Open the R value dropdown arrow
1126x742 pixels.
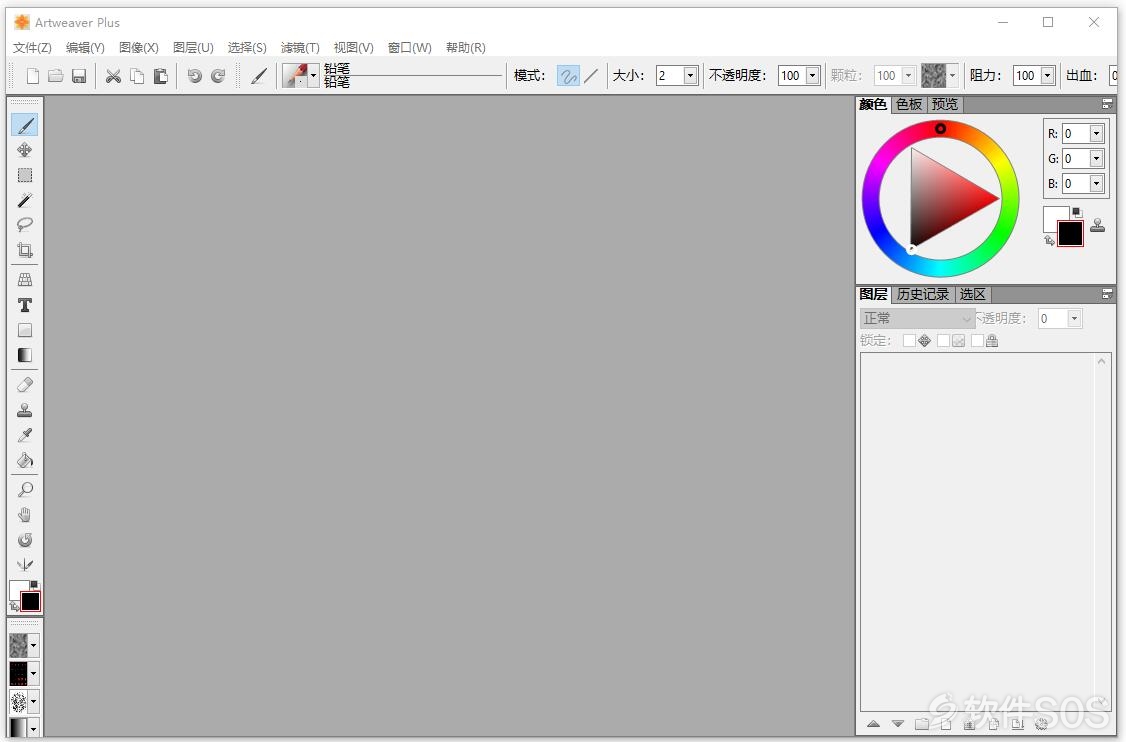pyautogui.click(x=1096, y=134)
